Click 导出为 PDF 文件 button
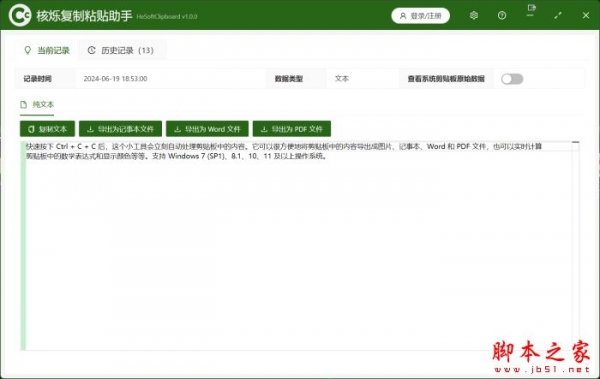 [292, 129]
